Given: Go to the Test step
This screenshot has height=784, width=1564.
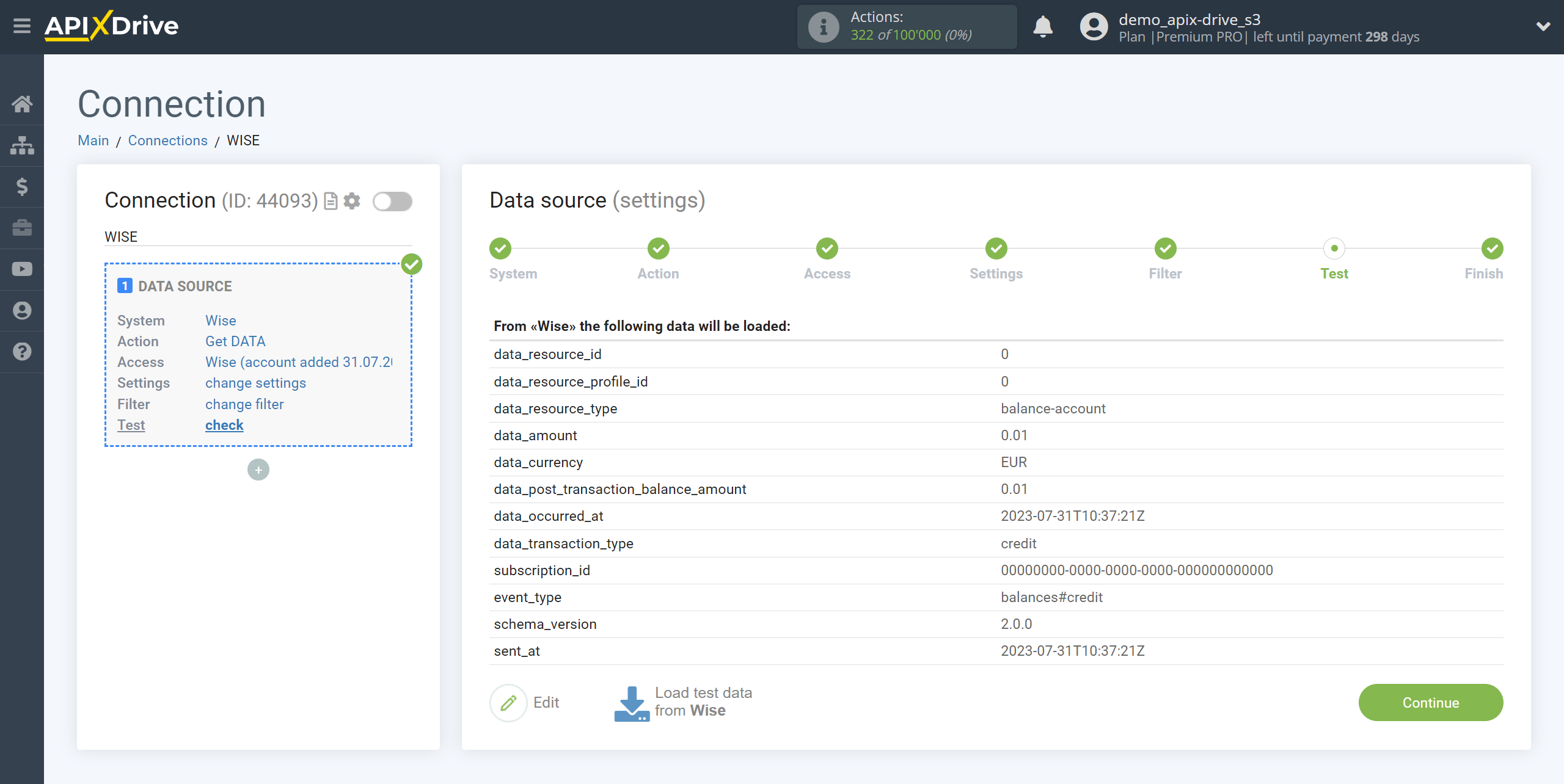Looking at the screenshot, I should pos(1334,249).
